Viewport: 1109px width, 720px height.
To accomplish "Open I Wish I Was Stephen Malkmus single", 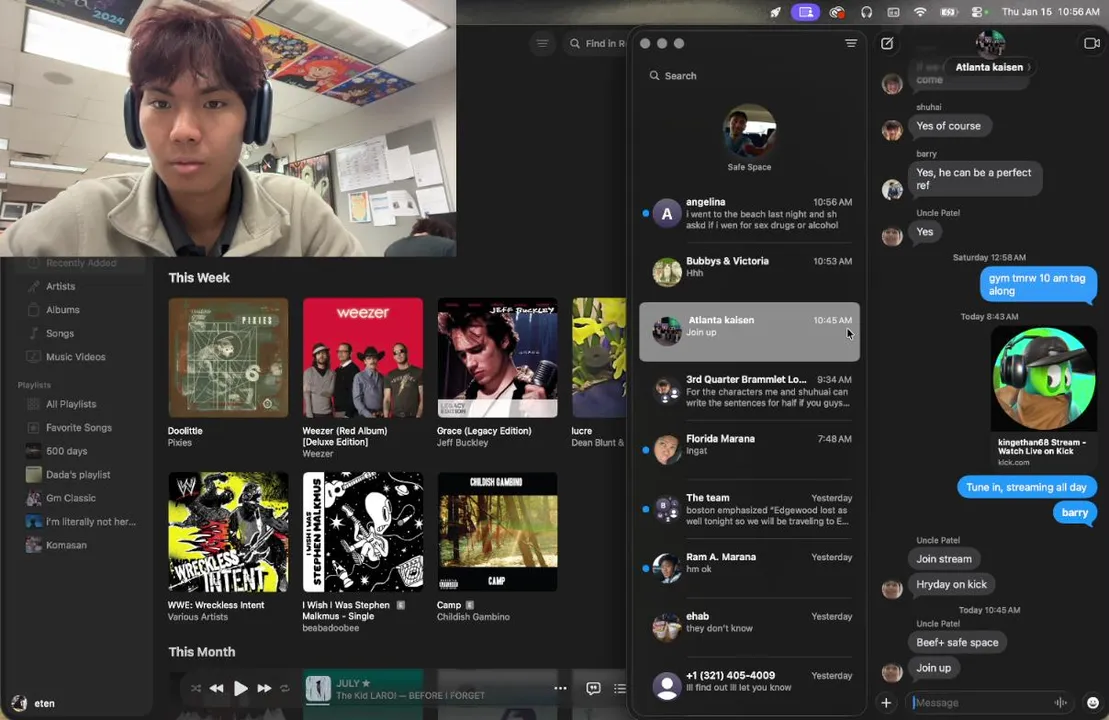I will (x=363, y=532).
